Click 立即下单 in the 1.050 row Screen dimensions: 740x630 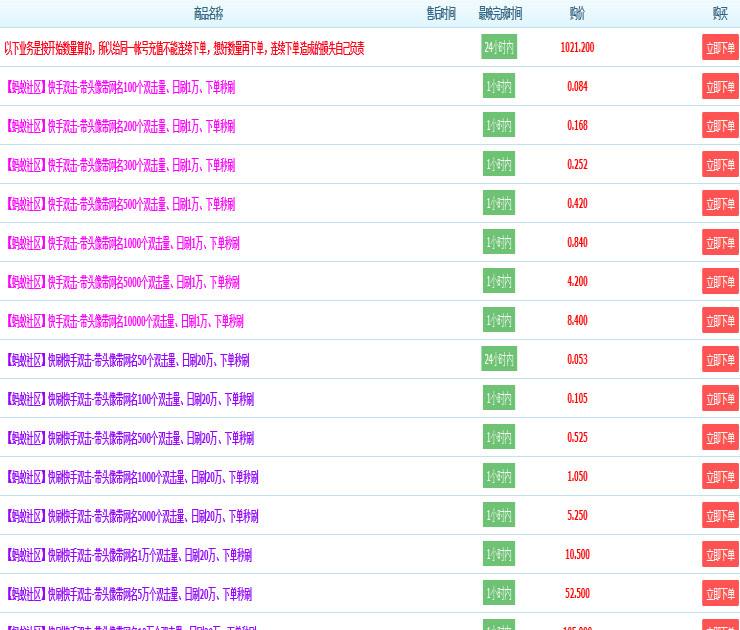point(720,477)
